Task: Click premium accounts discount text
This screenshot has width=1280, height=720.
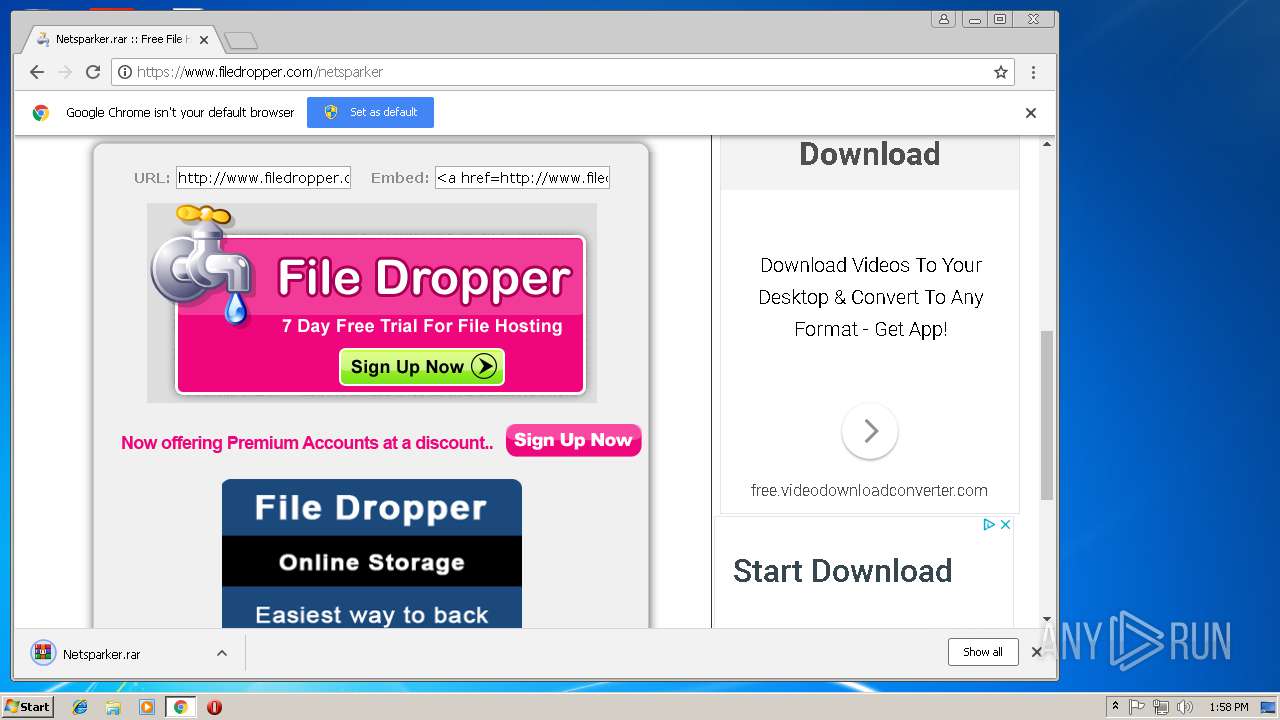Action: coord(307,443)
